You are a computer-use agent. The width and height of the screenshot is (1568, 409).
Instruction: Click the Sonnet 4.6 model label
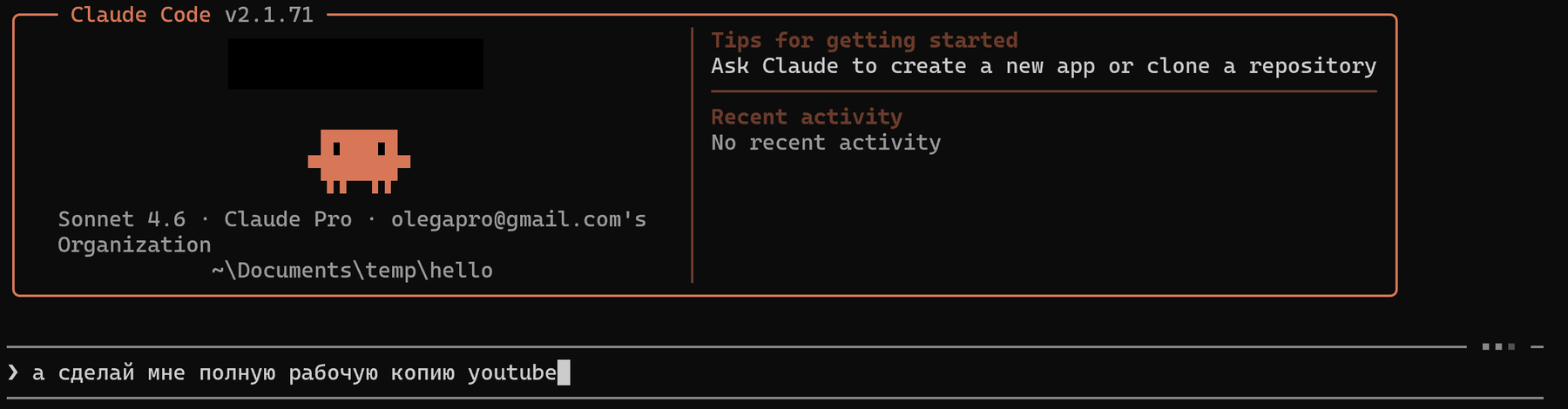(122, 219)
